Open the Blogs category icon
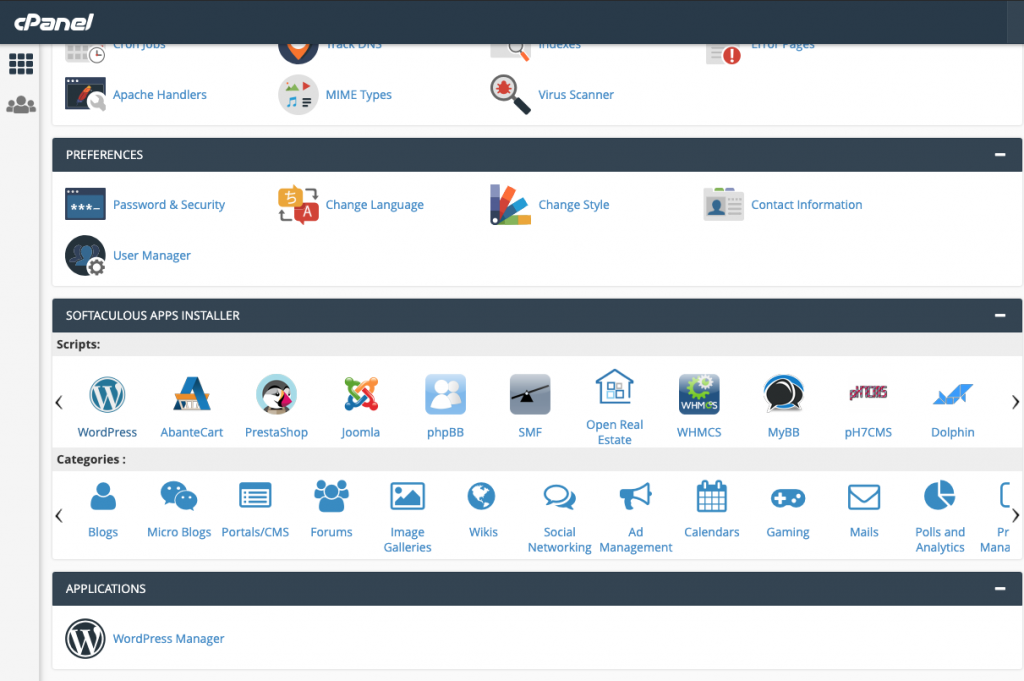The image size is (1024, 681). pos(103,496)
